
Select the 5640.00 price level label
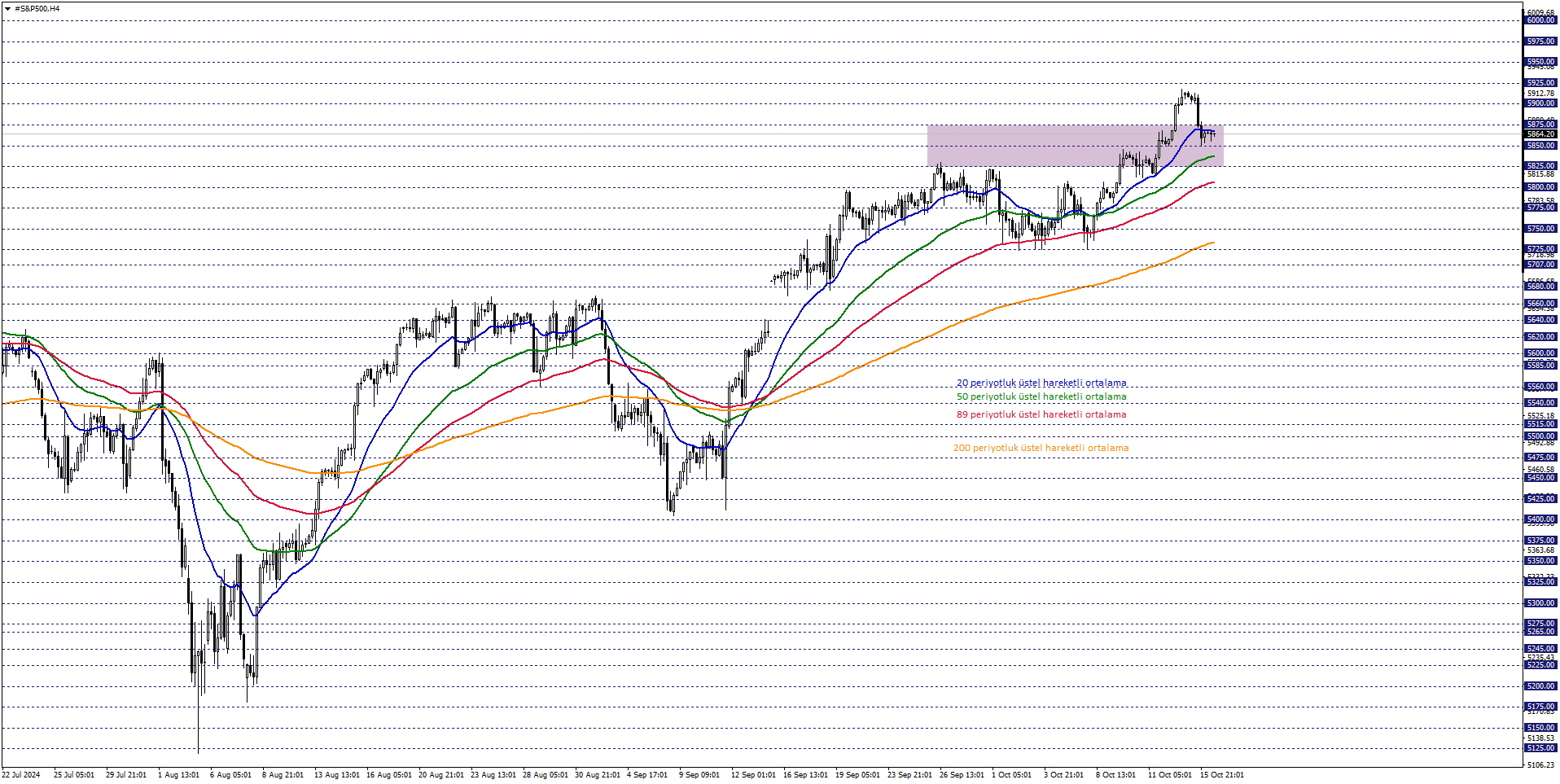pyautogui.click(x=1540, y=320)
